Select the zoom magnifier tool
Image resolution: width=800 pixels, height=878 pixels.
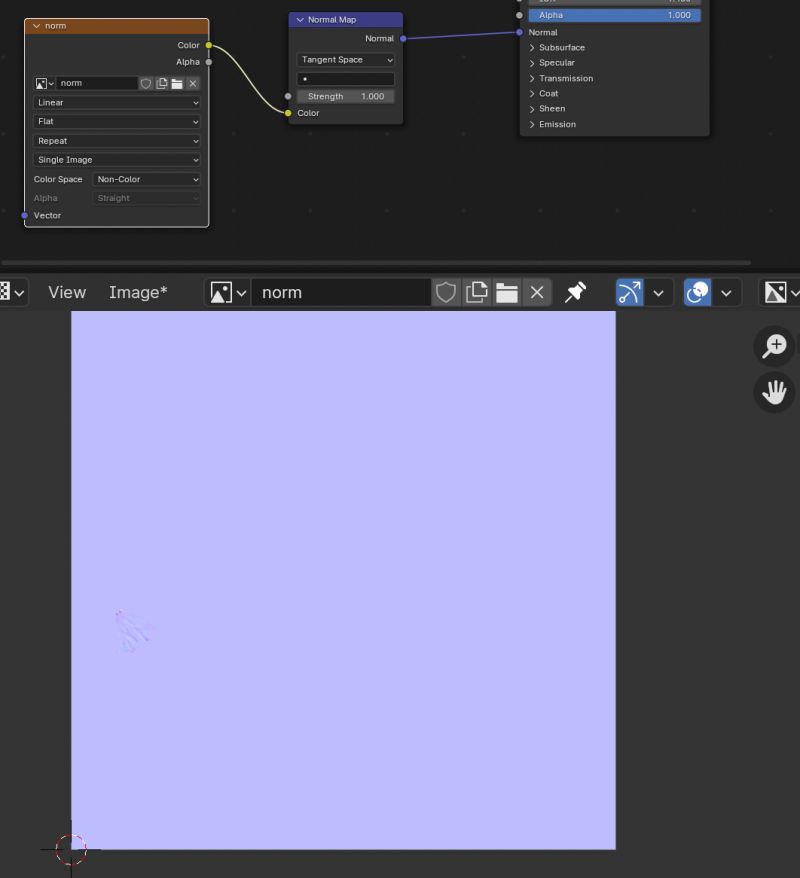point(773,346)
